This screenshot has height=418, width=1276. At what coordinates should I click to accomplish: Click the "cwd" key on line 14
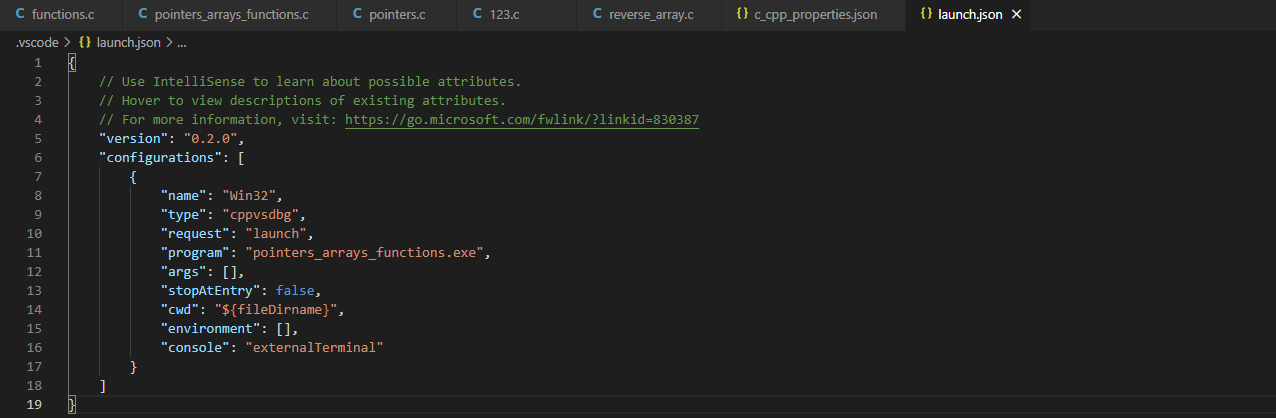180,310
